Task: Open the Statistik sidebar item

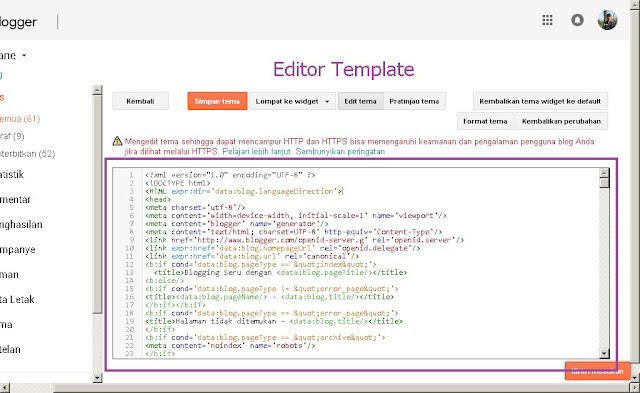Action: pos(12,175)
